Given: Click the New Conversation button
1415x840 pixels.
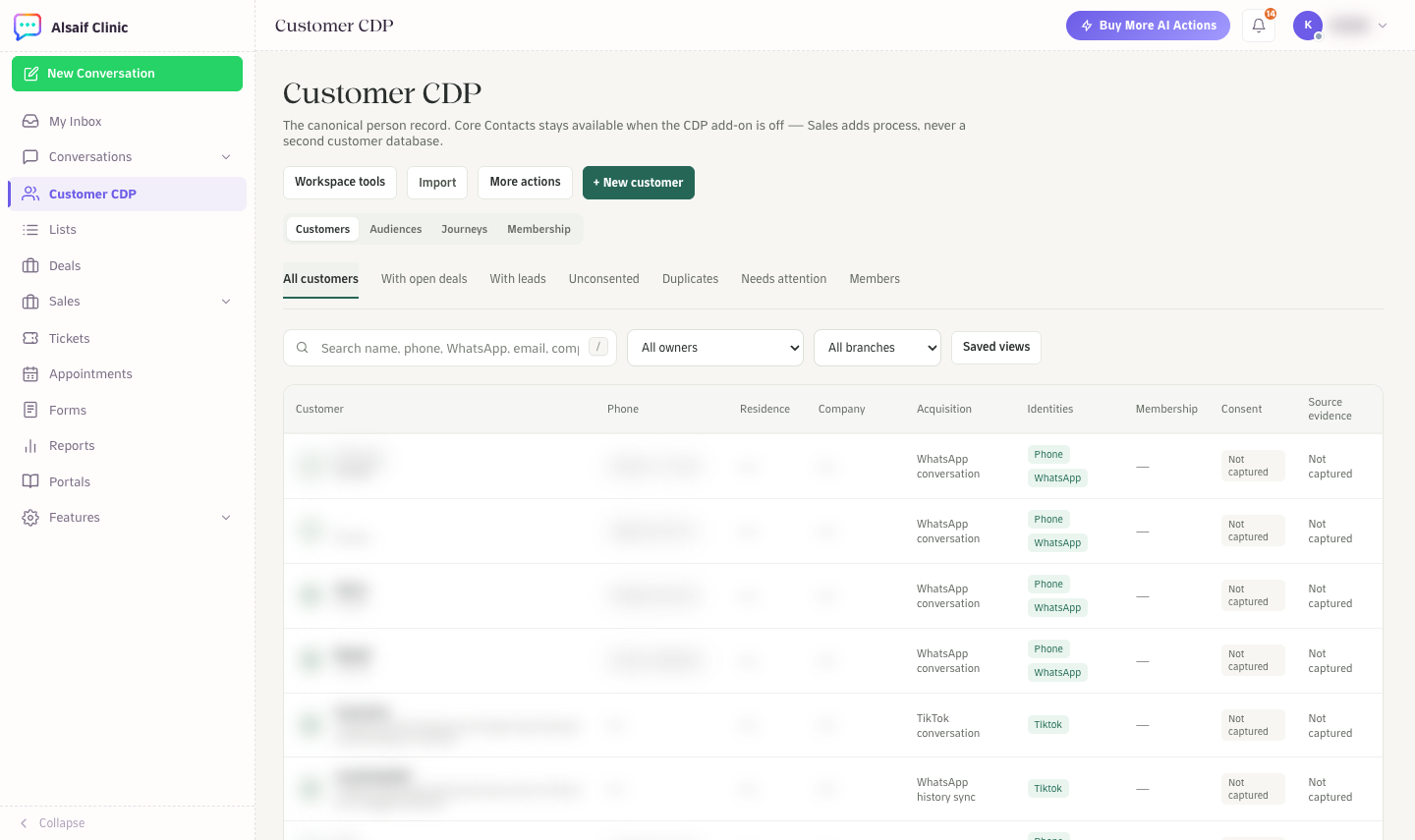Looking at the screenshot, I should point(127,74).
